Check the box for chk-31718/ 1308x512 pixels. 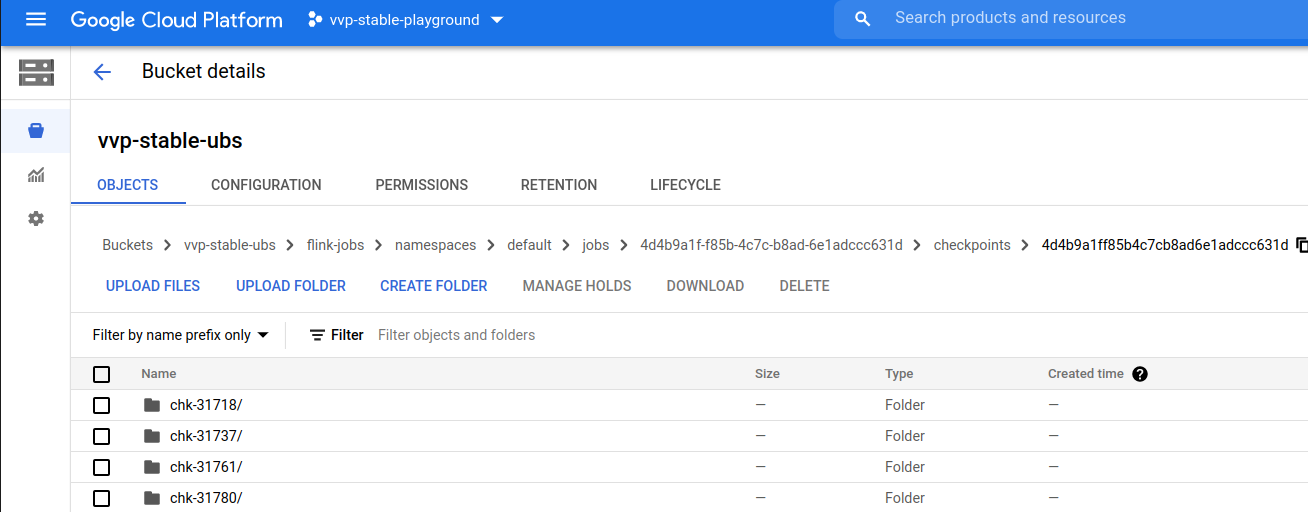(x=101, y=405)
